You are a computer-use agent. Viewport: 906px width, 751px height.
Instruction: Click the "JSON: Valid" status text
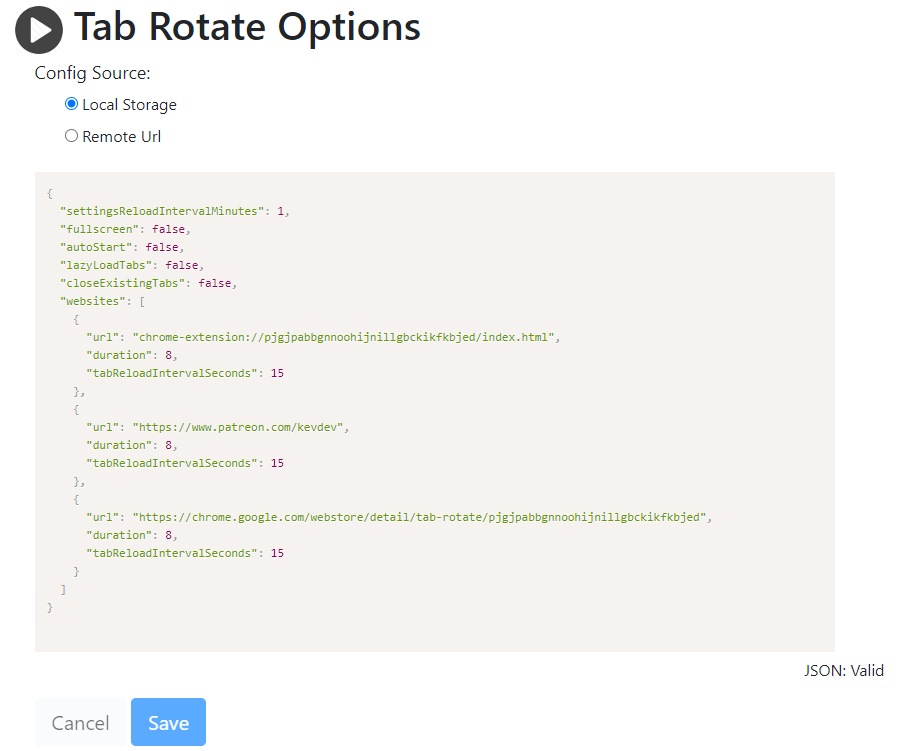tap(844, 671)
